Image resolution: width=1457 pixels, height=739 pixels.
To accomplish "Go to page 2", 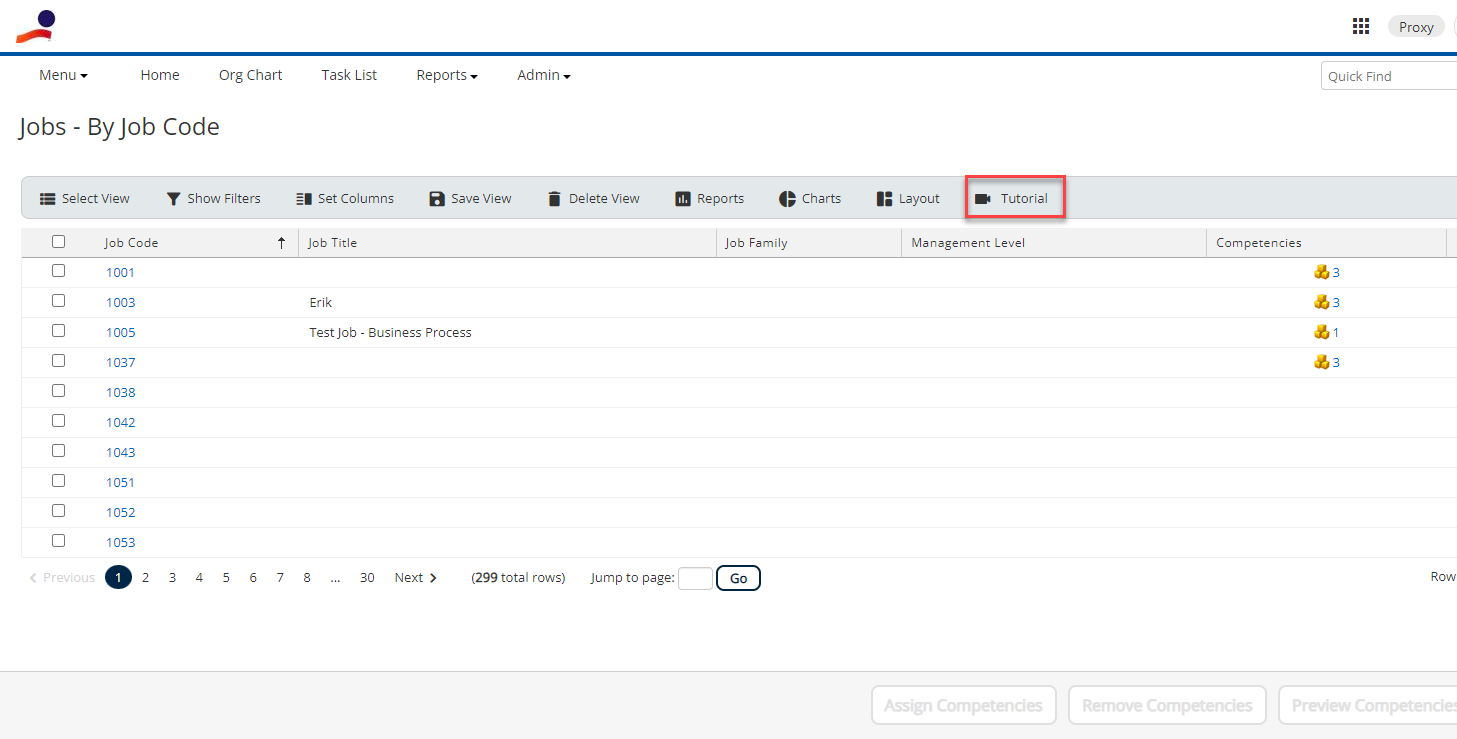I will pos(145,578).
